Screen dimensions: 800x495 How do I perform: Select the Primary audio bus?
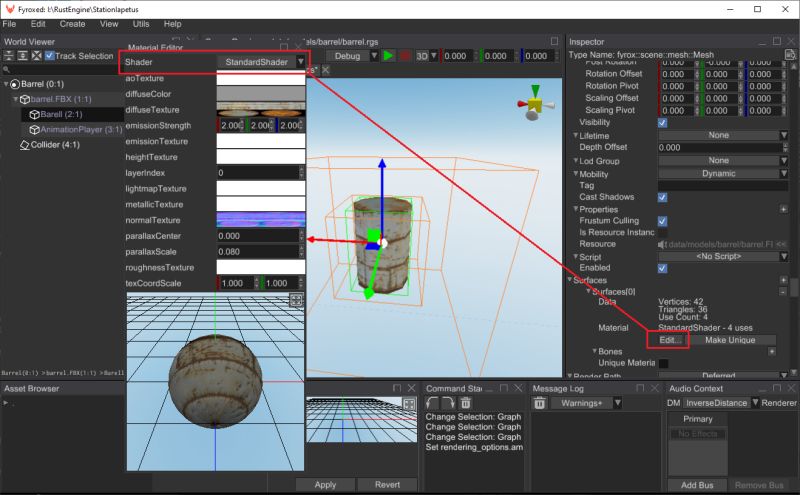coord(697,419)
